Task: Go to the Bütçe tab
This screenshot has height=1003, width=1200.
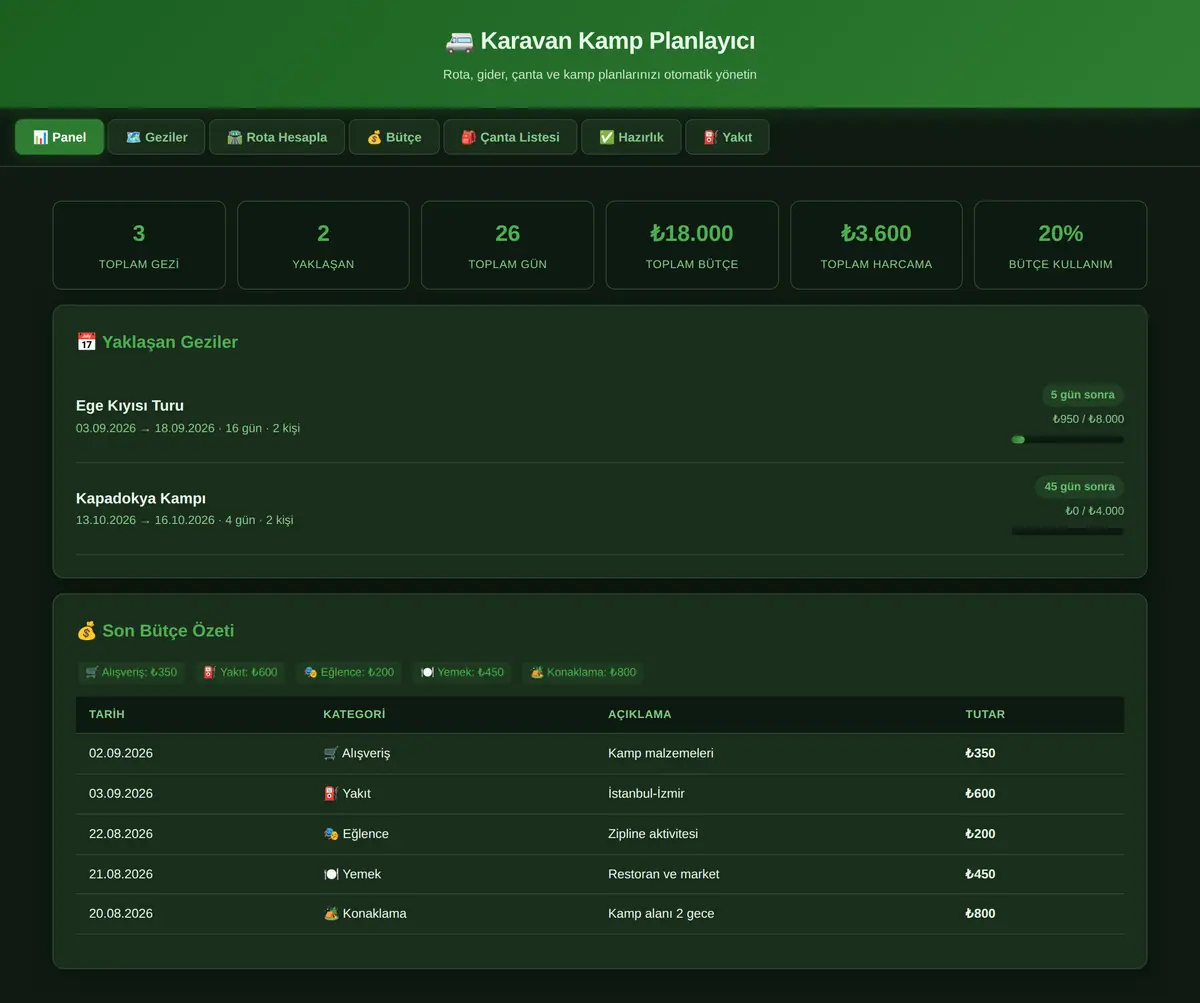Action: pos(394,137)
